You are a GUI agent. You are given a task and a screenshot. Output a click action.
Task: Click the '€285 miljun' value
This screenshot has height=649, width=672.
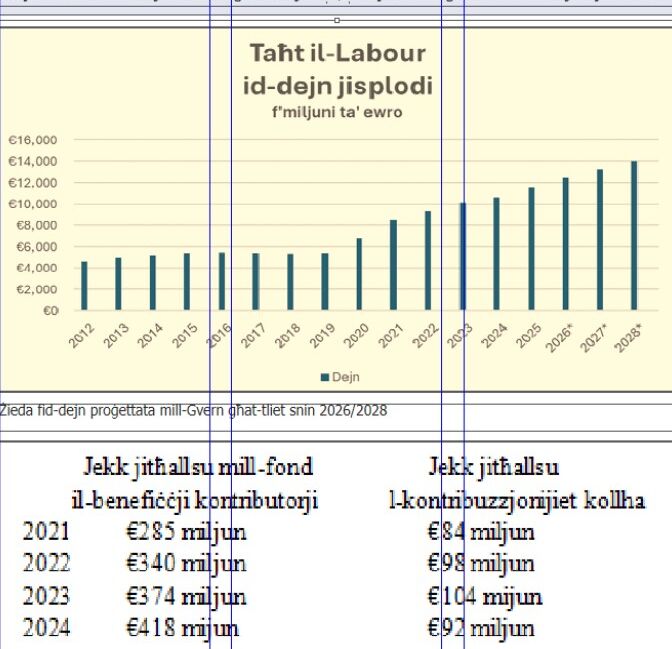coord(186,531)
